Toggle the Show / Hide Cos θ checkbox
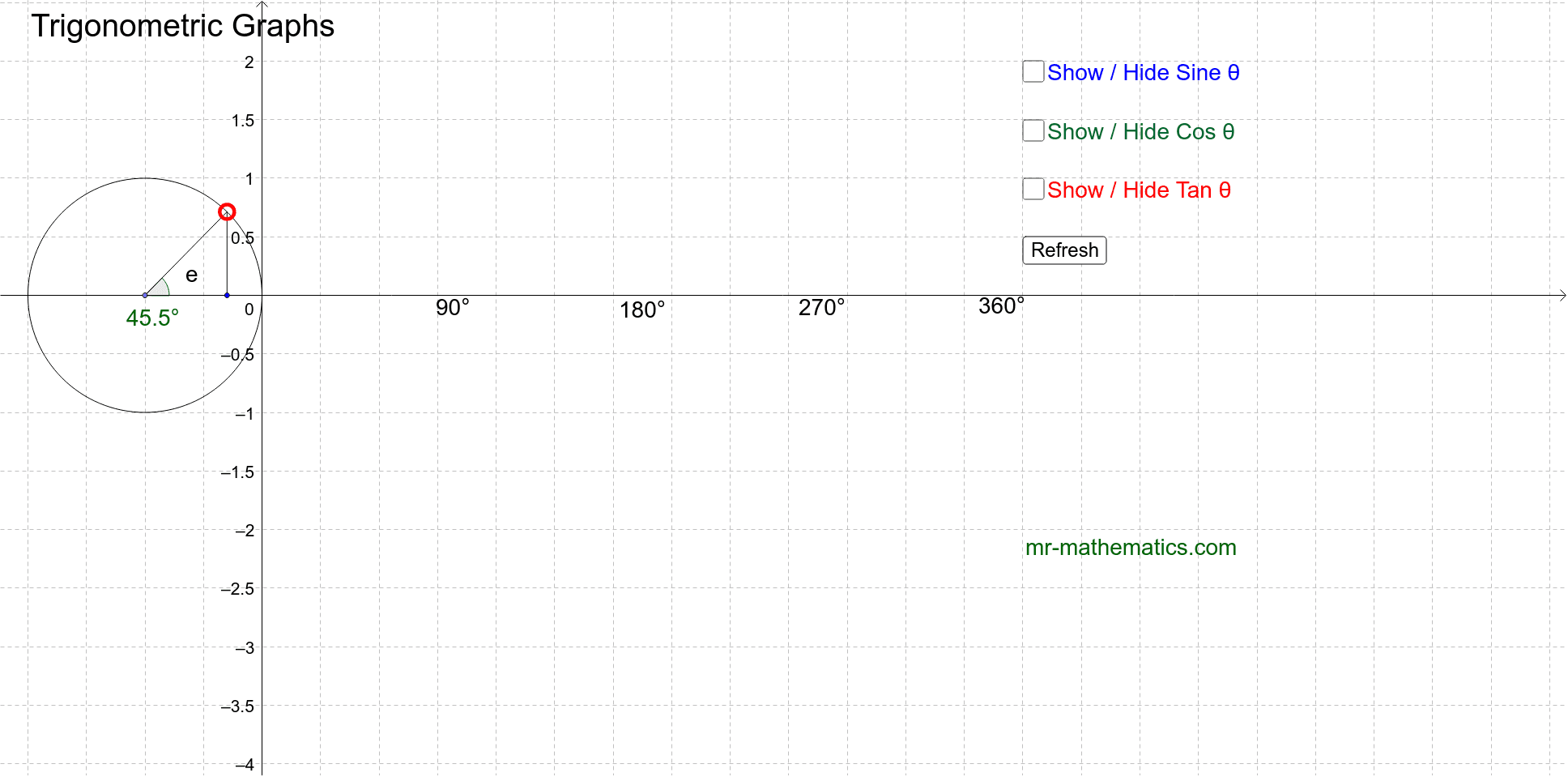 click(1033, 131)
